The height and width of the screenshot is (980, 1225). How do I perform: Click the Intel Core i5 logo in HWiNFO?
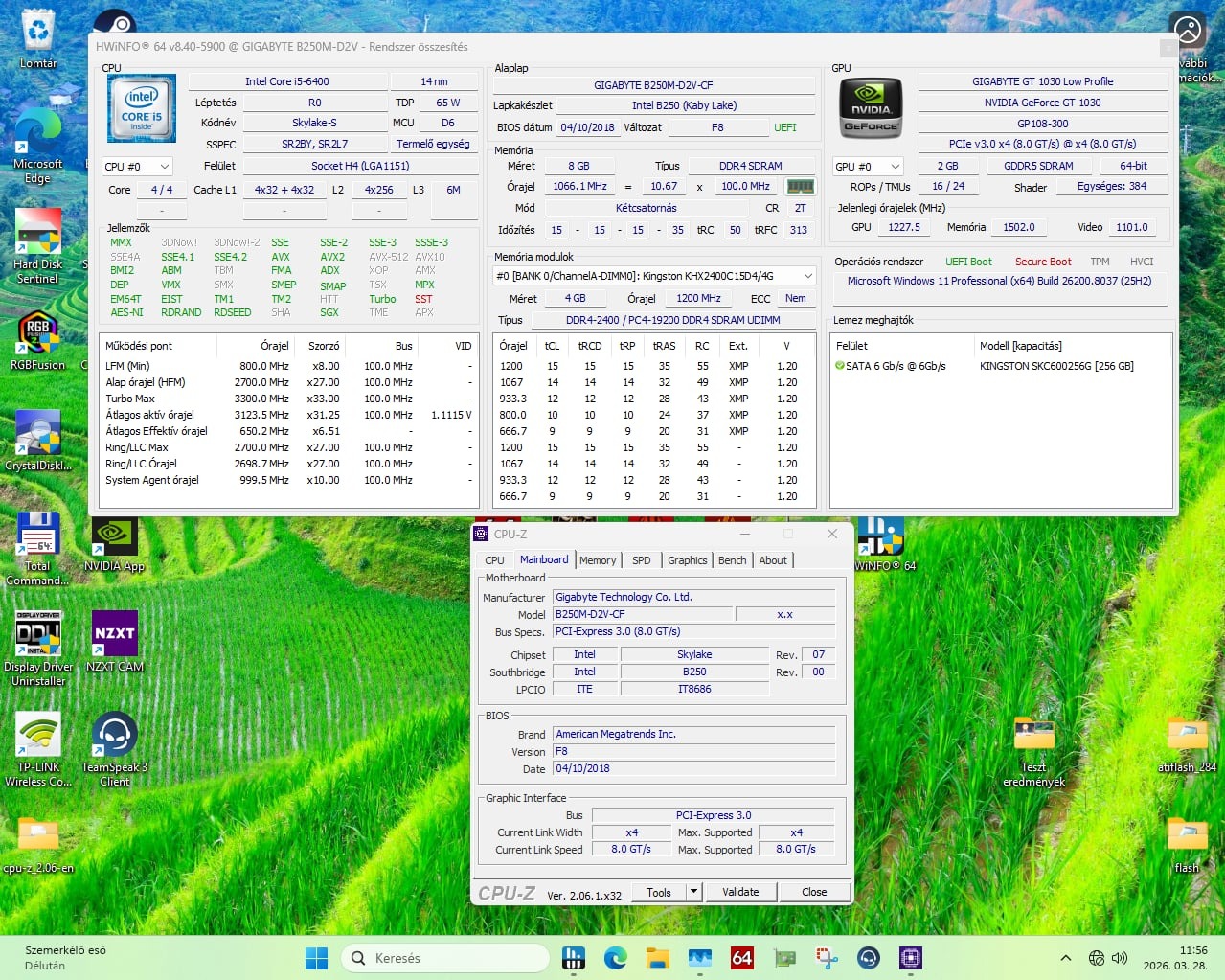coord(141,109)
